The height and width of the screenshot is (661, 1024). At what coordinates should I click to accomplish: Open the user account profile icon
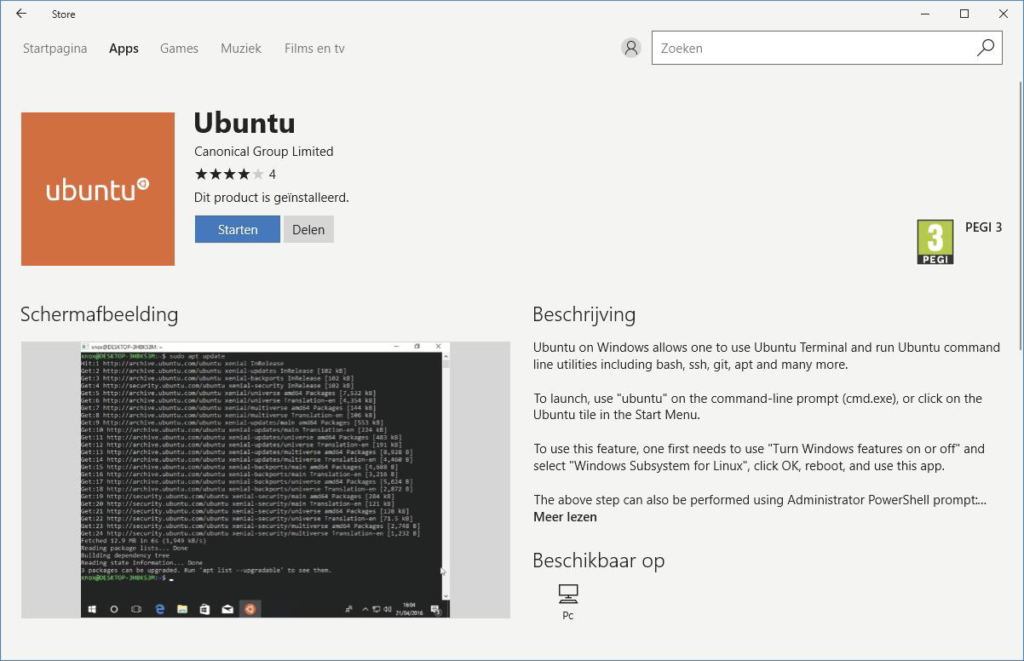[x=630, y=48]
